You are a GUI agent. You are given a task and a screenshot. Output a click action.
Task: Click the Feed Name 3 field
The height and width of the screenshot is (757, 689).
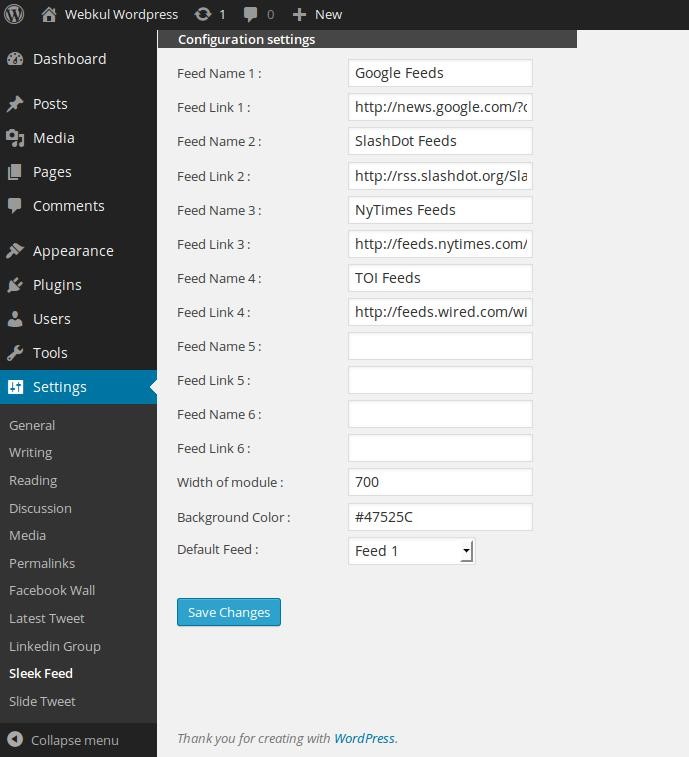click(440, 210)
